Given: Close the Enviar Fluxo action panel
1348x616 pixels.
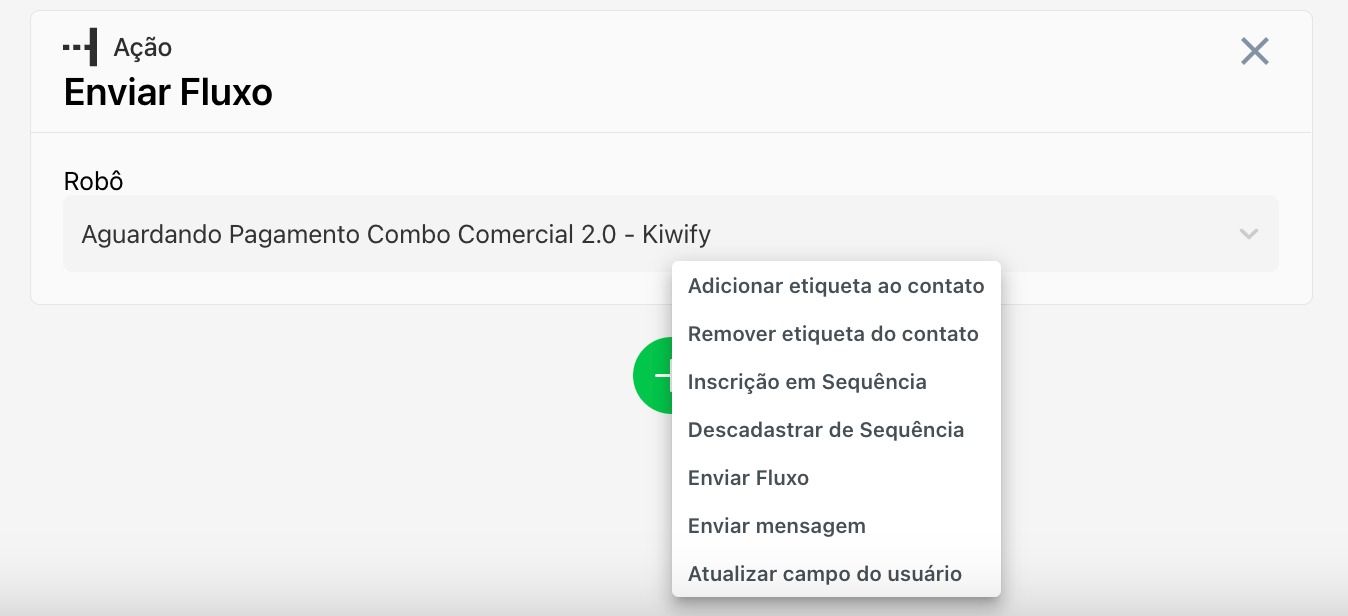Looking at the screenshot, I should point(1254,51).
